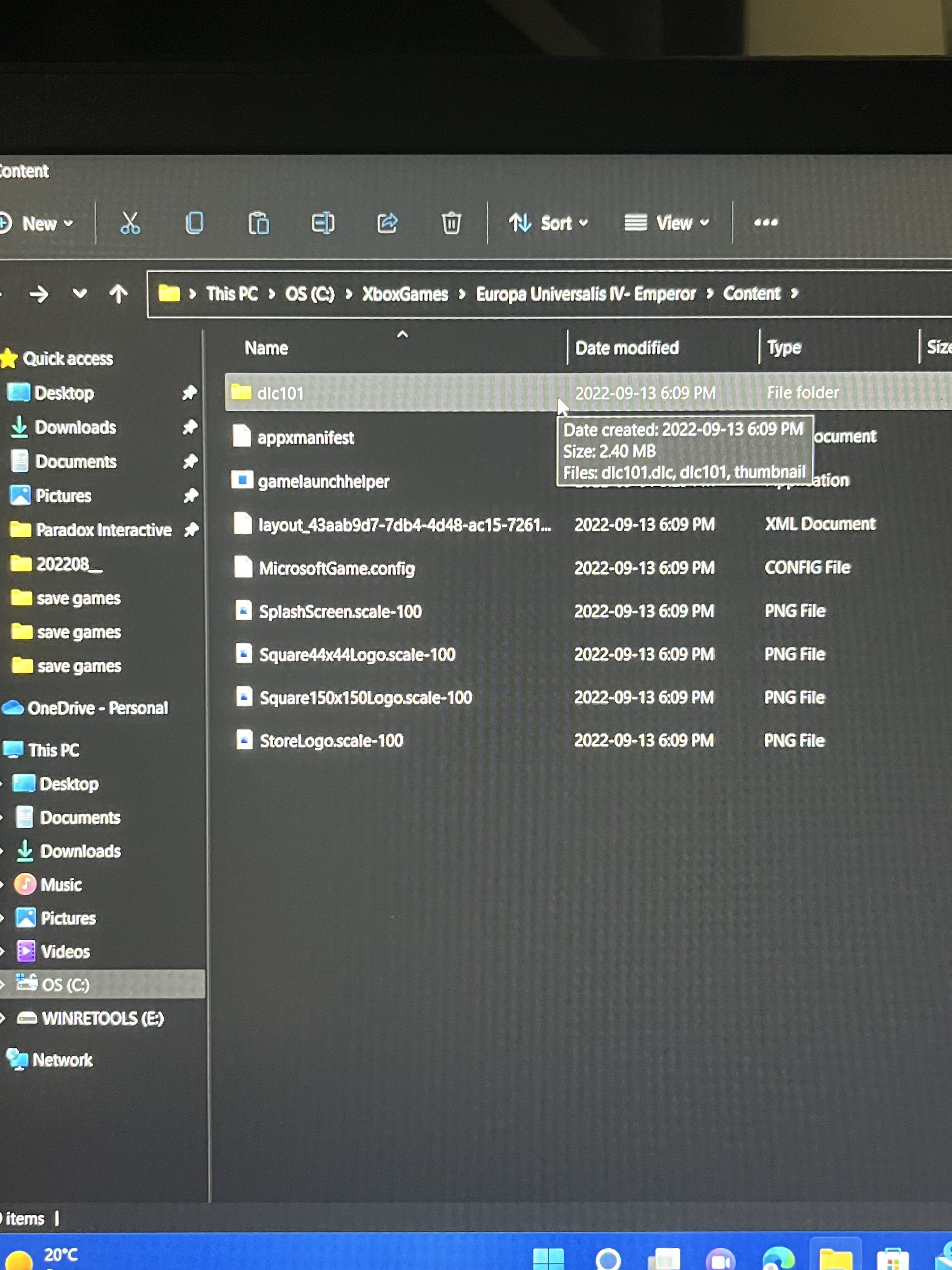Screen dimensions: 952x1270
Task: Open Microsoft Edge from taskbar
Action: click(779, 1259)
